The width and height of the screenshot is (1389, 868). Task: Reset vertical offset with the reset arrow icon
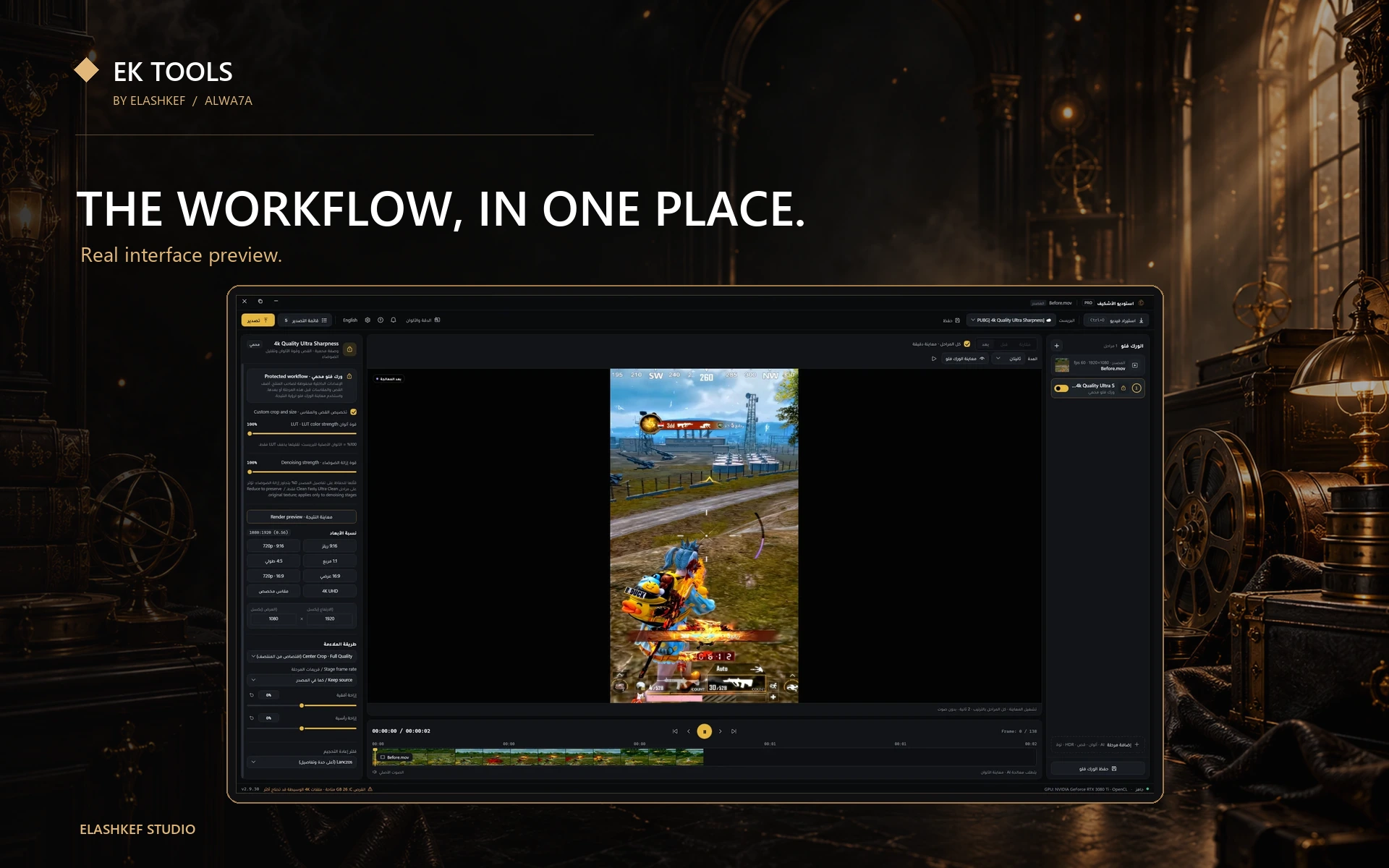(252, 718)
